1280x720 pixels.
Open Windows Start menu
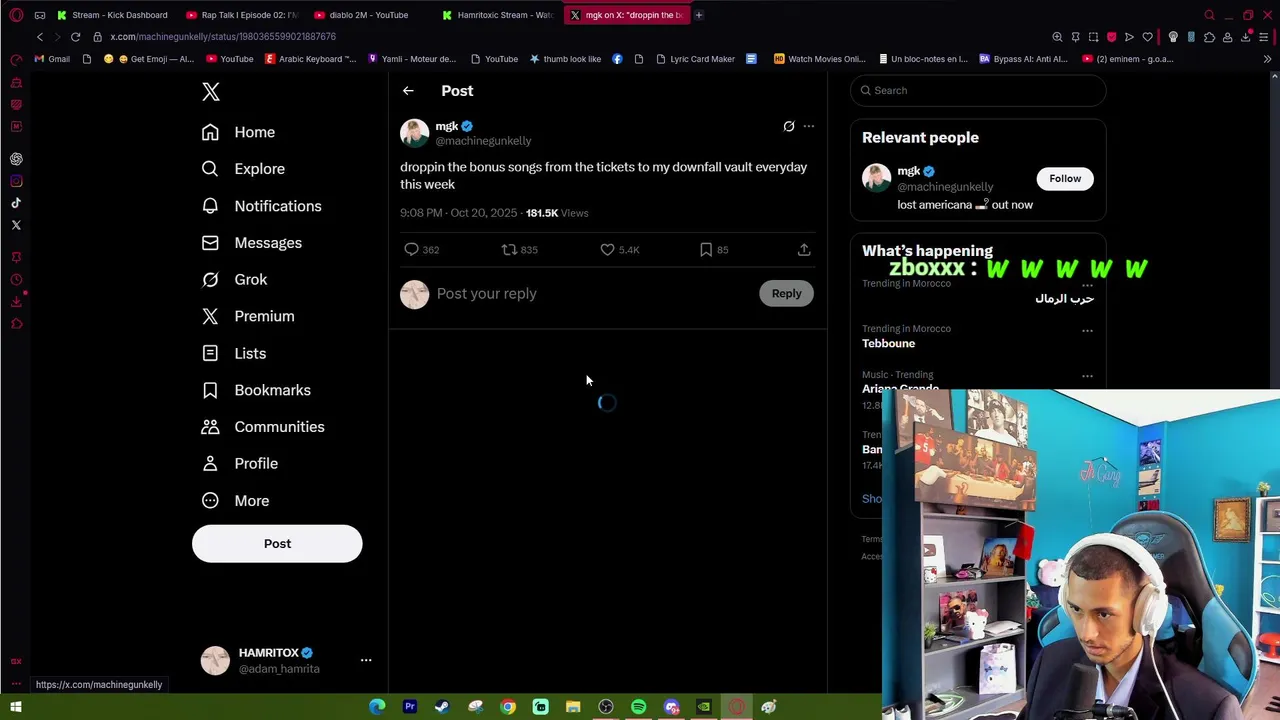click(16, 707)
